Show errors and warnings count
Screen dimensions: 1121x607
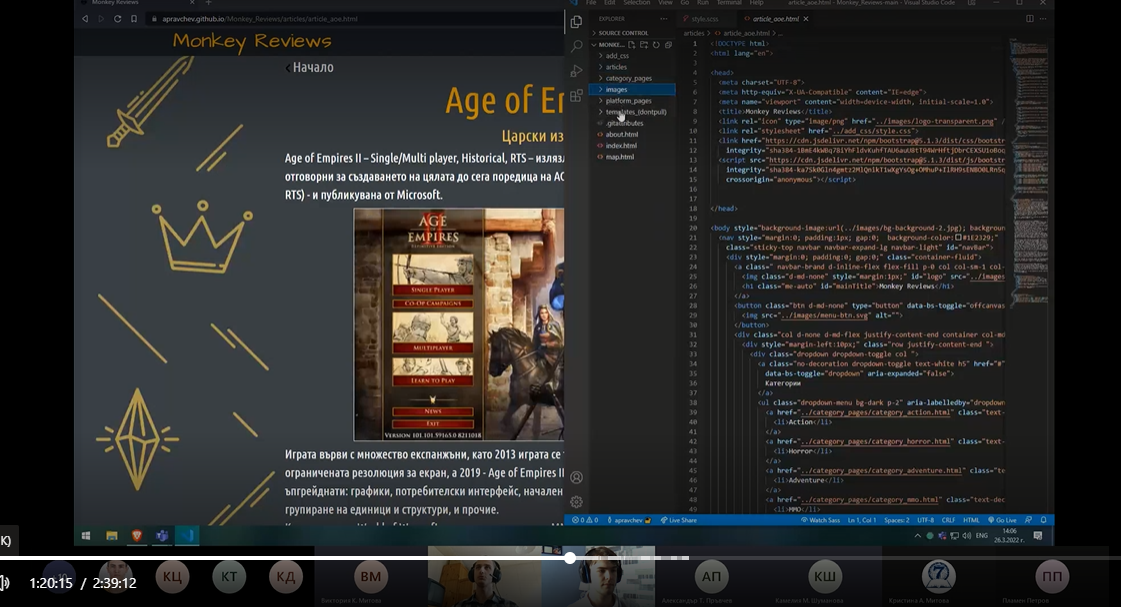(x=585, y=520)
